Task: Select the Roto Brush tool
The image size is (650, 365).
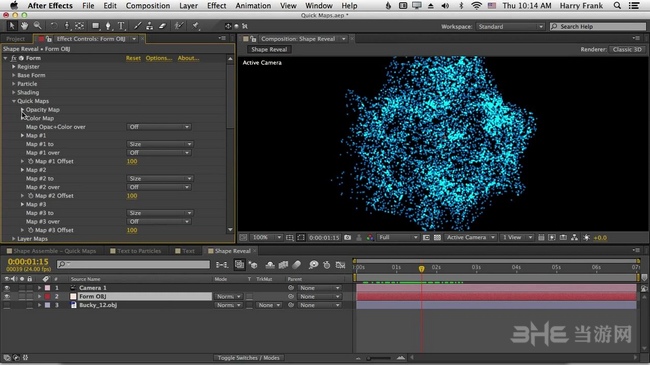Action: pyautogui.click(x=179, y=26)
